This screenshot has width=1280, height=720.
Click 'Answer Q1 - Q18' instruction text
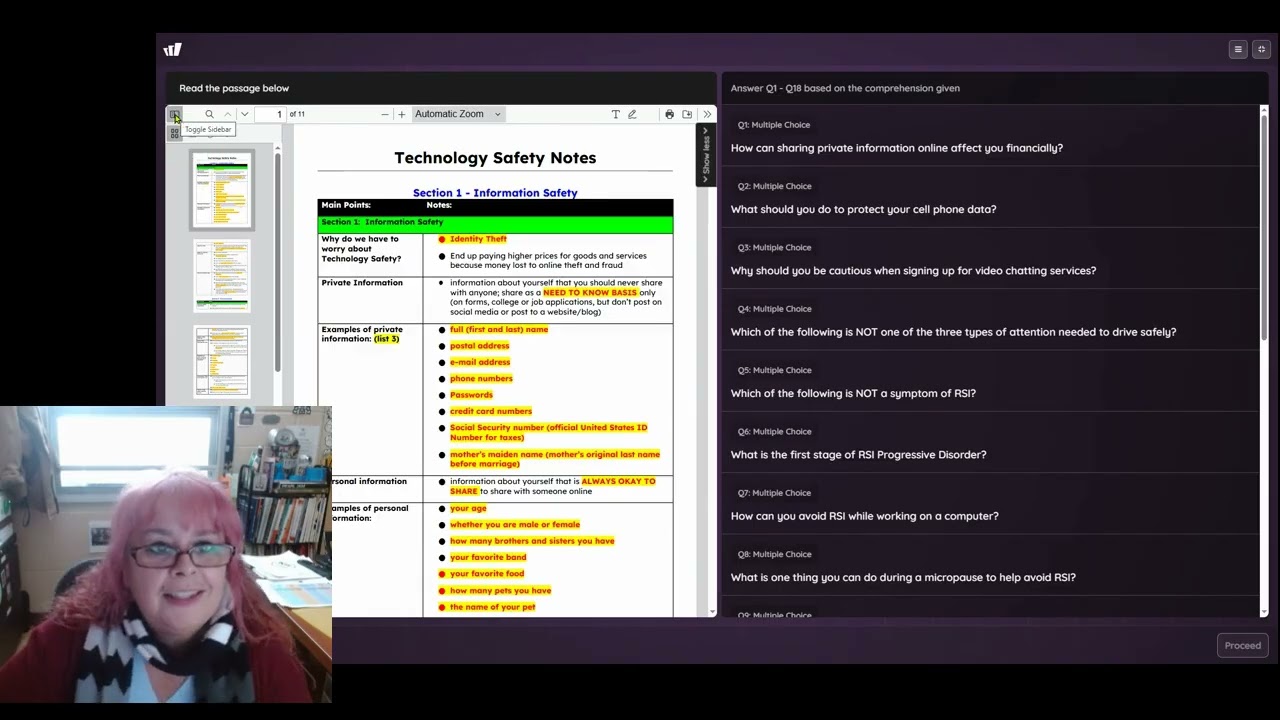tap(845, 88)
